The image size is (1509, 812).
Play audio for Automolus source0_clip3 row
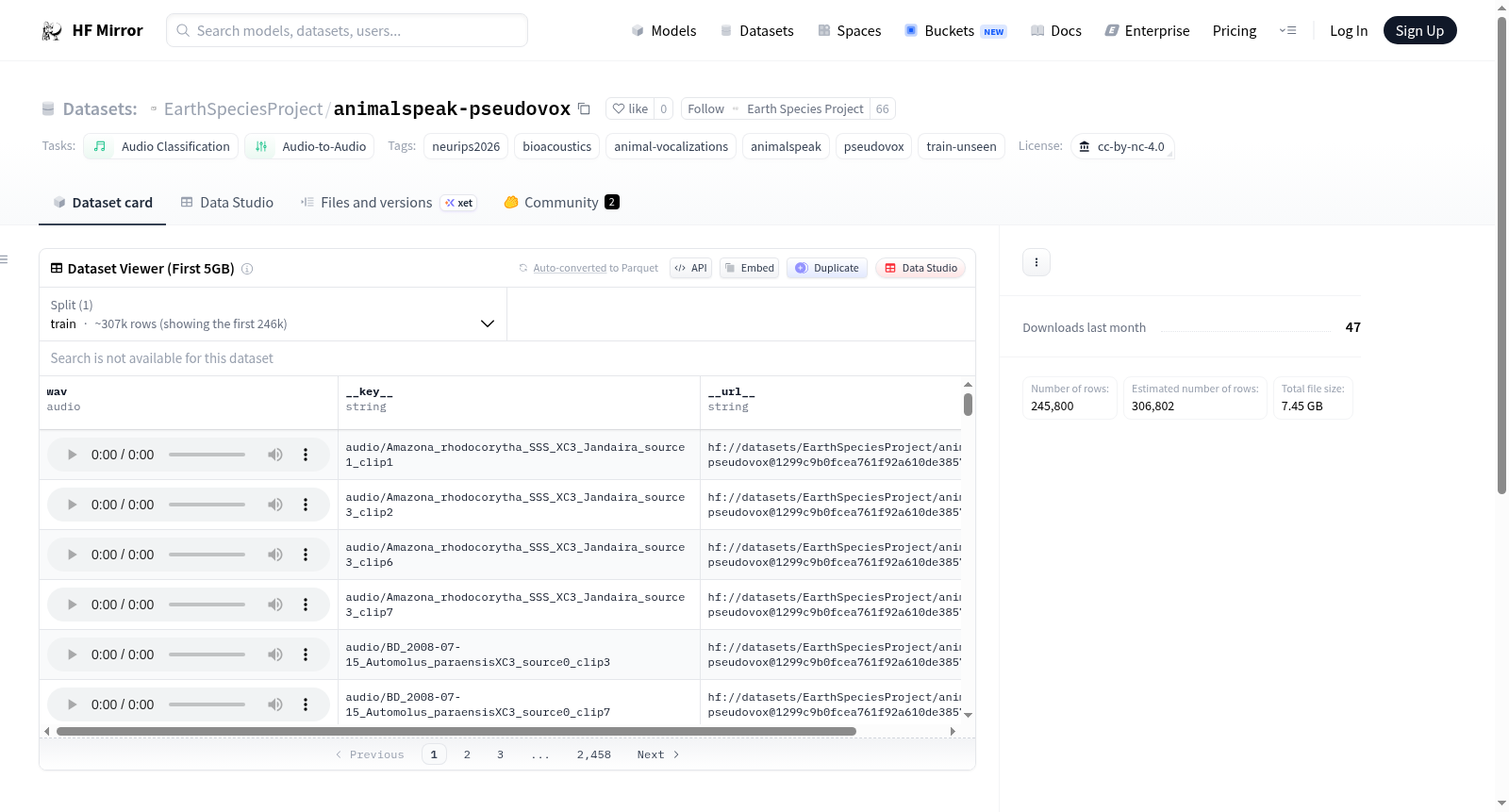click(x=72, y=655)
